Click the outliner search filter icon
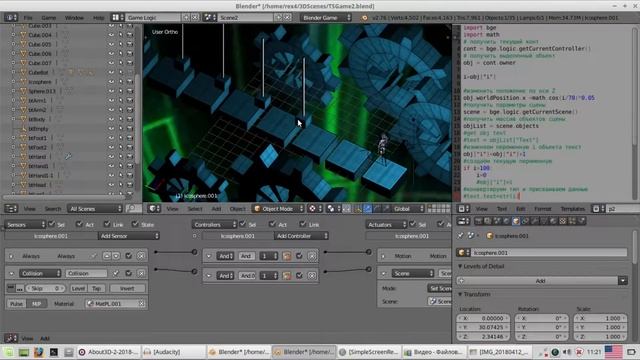The image size is (640, 360). pos(132,209)
